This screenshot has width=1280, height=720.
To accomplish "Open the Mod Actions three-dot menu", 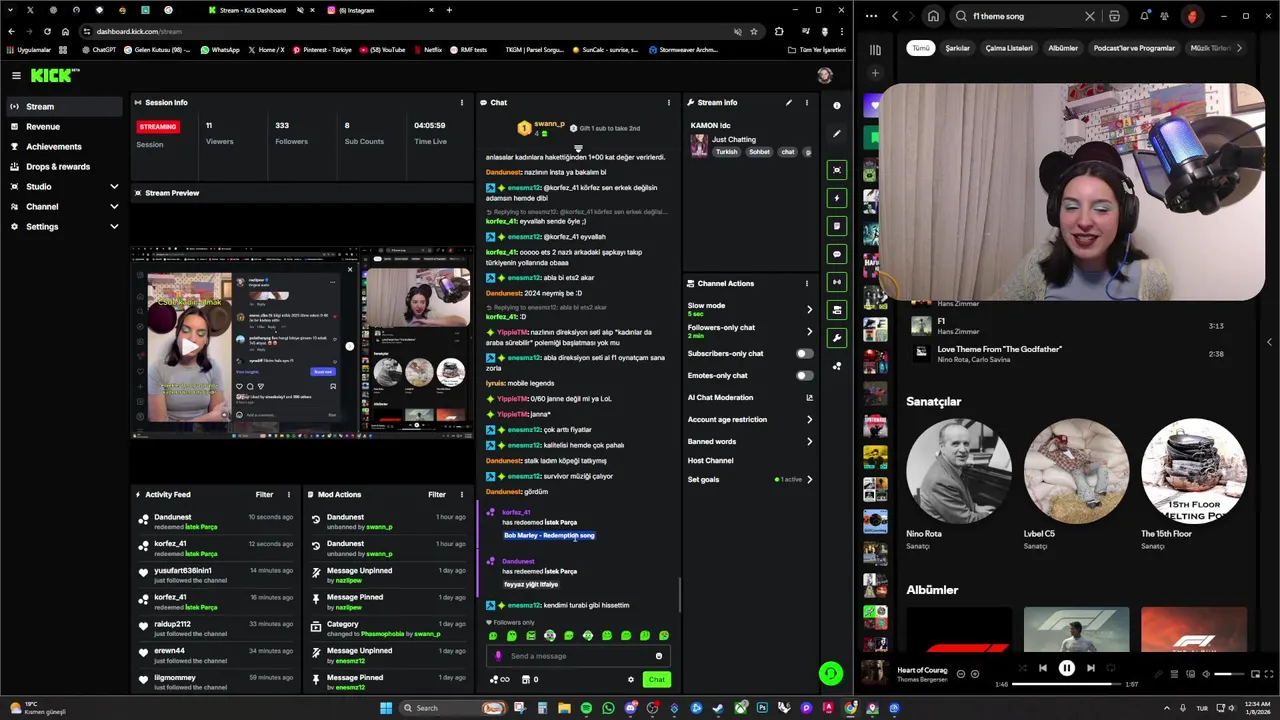I will click(461, 494).
